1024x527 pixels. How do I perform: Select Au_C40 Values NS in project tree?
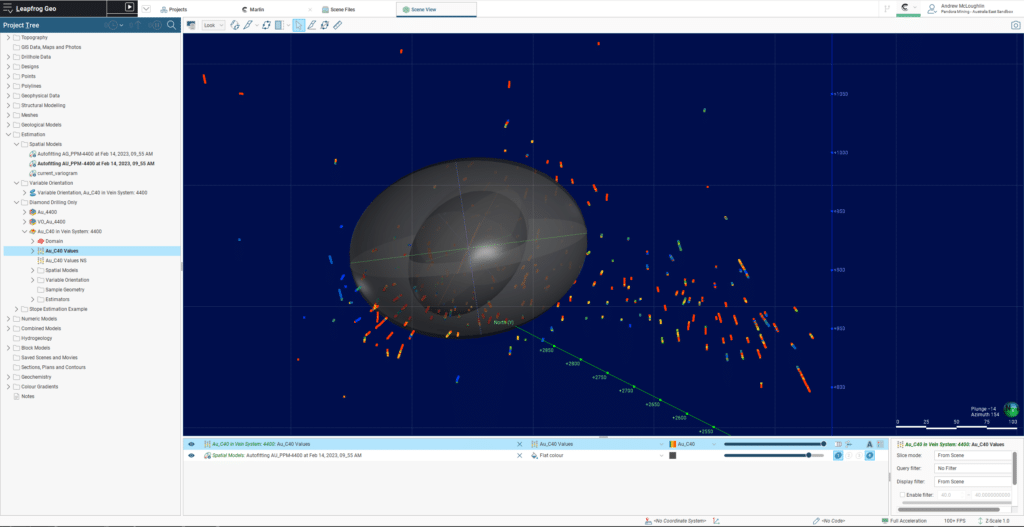tap(67, 260)
